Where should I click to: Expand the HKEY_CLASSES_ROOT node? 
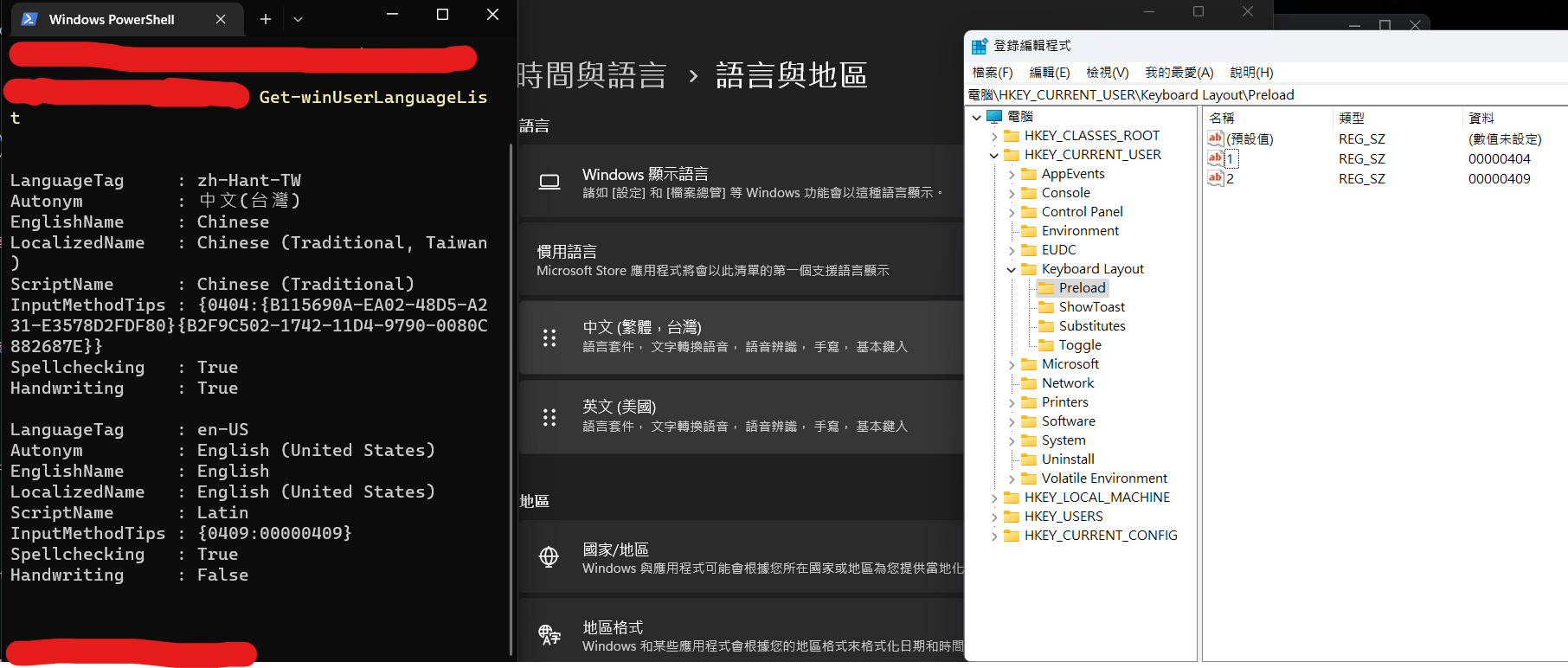point(994,136)
